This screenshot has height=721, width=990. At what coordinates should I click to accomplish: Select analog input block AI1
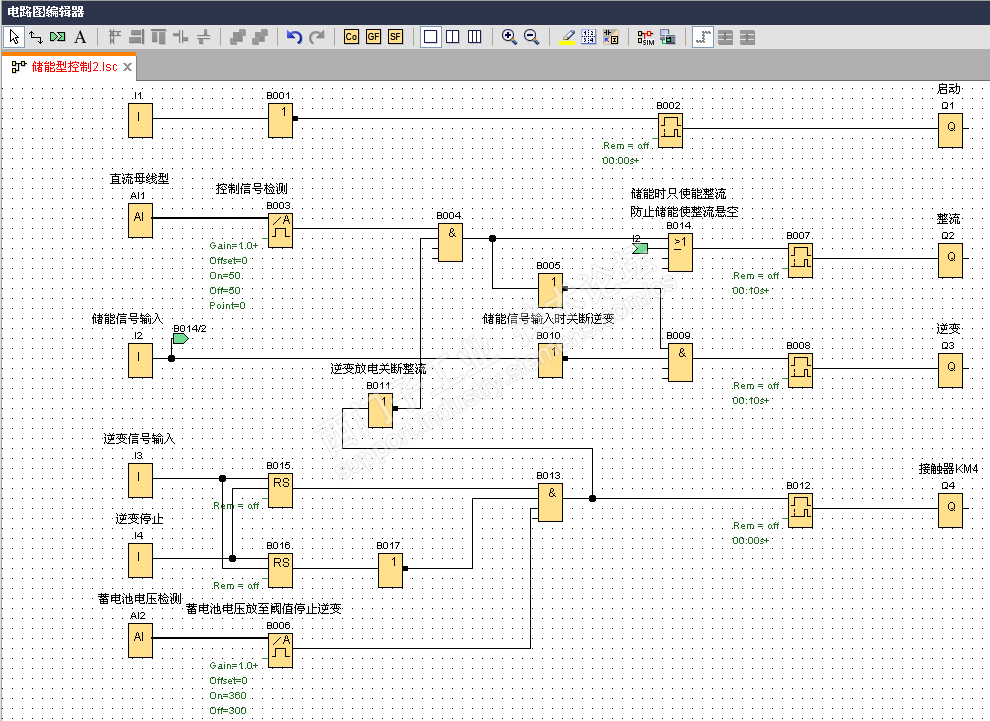pos(140,220)
